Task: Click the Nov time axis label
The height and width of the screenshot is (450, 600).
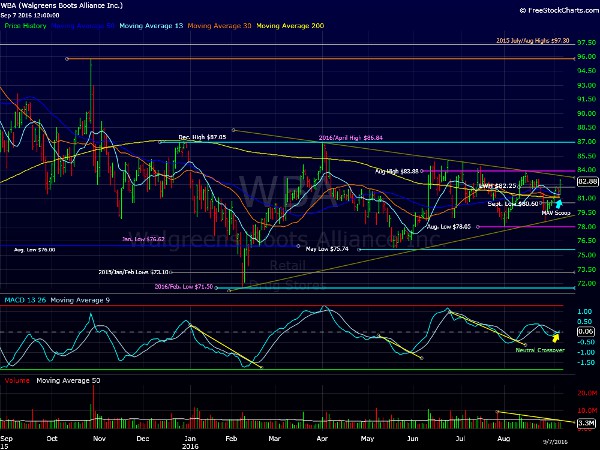Action: (99, 439)
